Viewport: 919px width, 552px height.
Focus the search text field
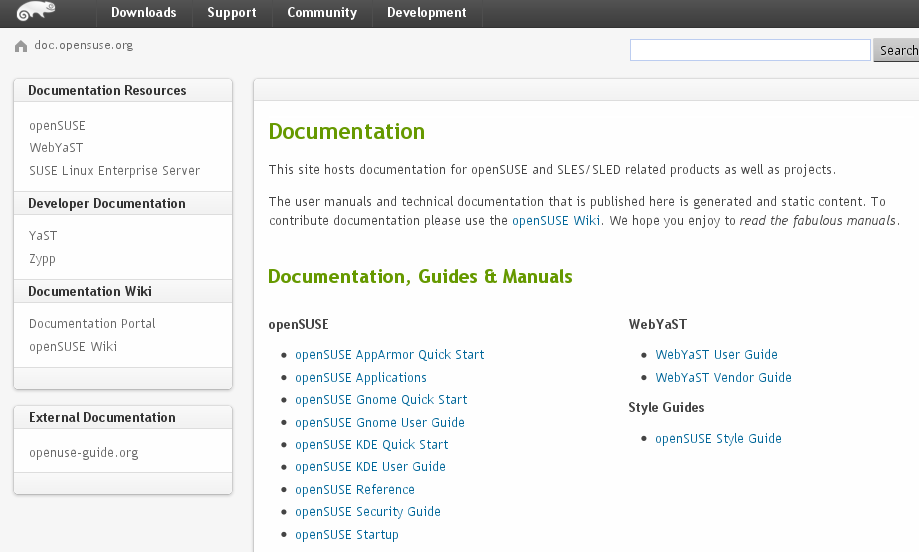[x=750, y=50]
